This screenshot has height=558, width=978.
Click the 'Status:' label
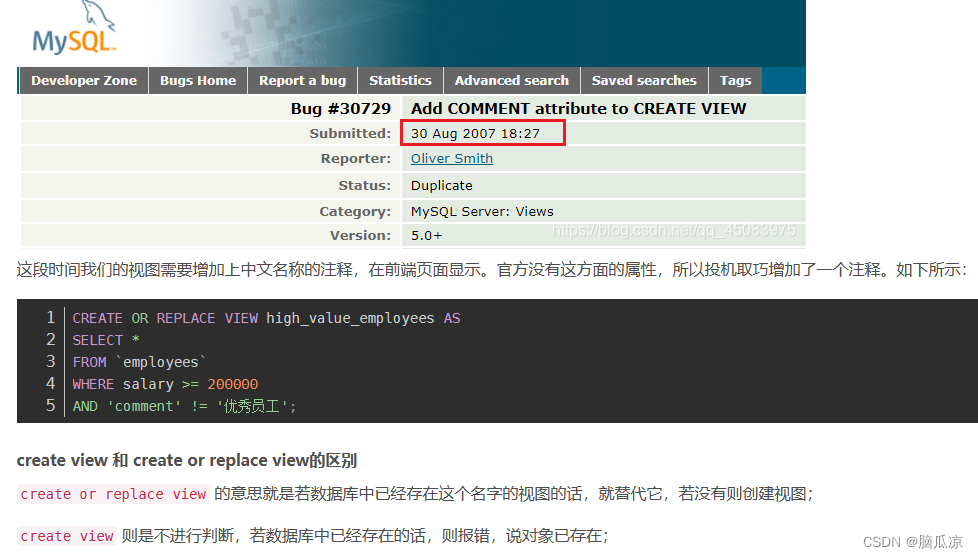[x=364, y=185]
